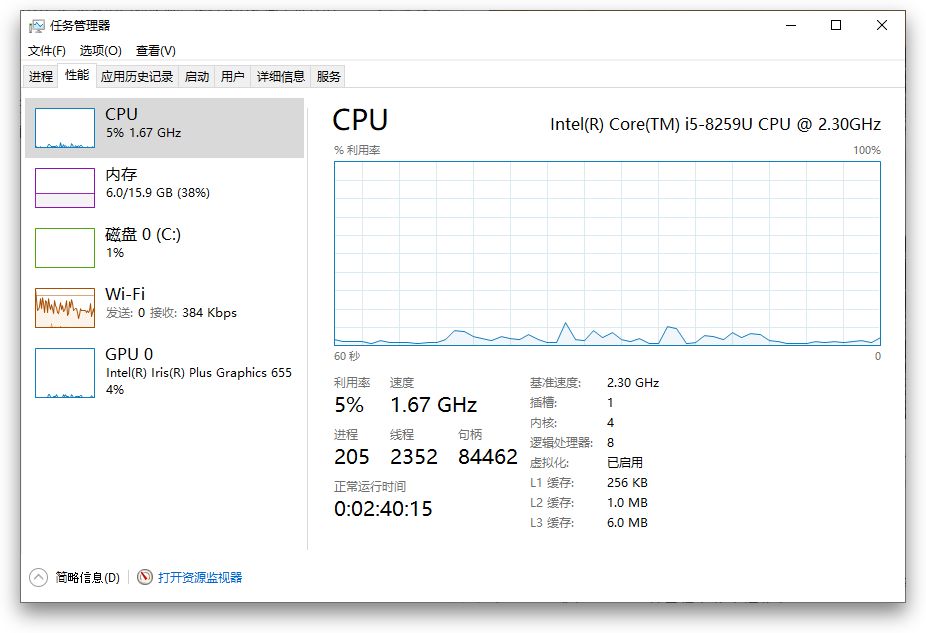The width and height of the screenshot is (926, 633).
Task: Select the 内存 memory graph thumbnail
Action: [65, 187]
